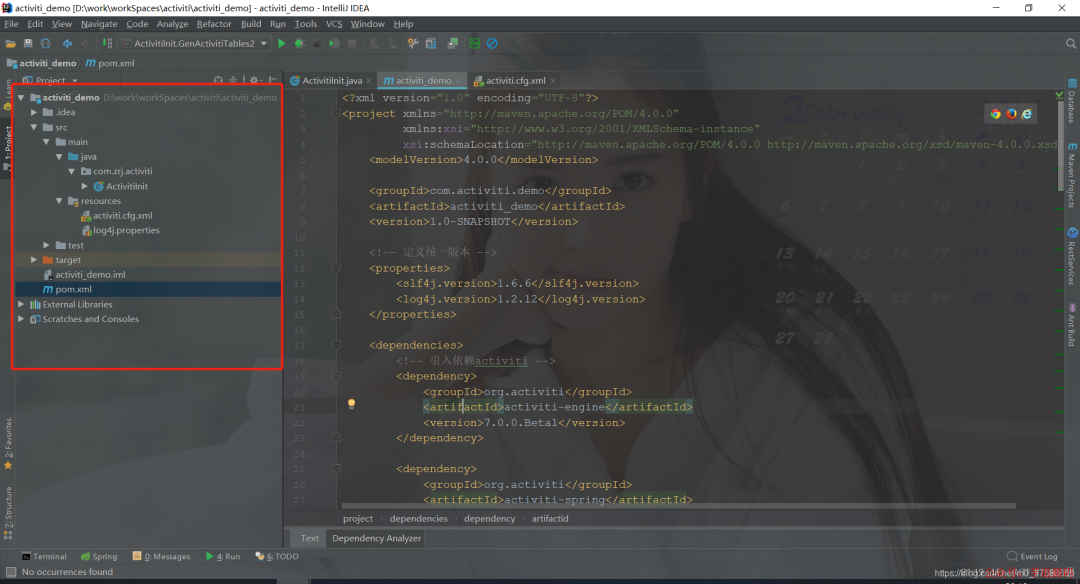1080x584 pixels.
Task: Open the Navigate menu
Action: [x=98, y=24]
